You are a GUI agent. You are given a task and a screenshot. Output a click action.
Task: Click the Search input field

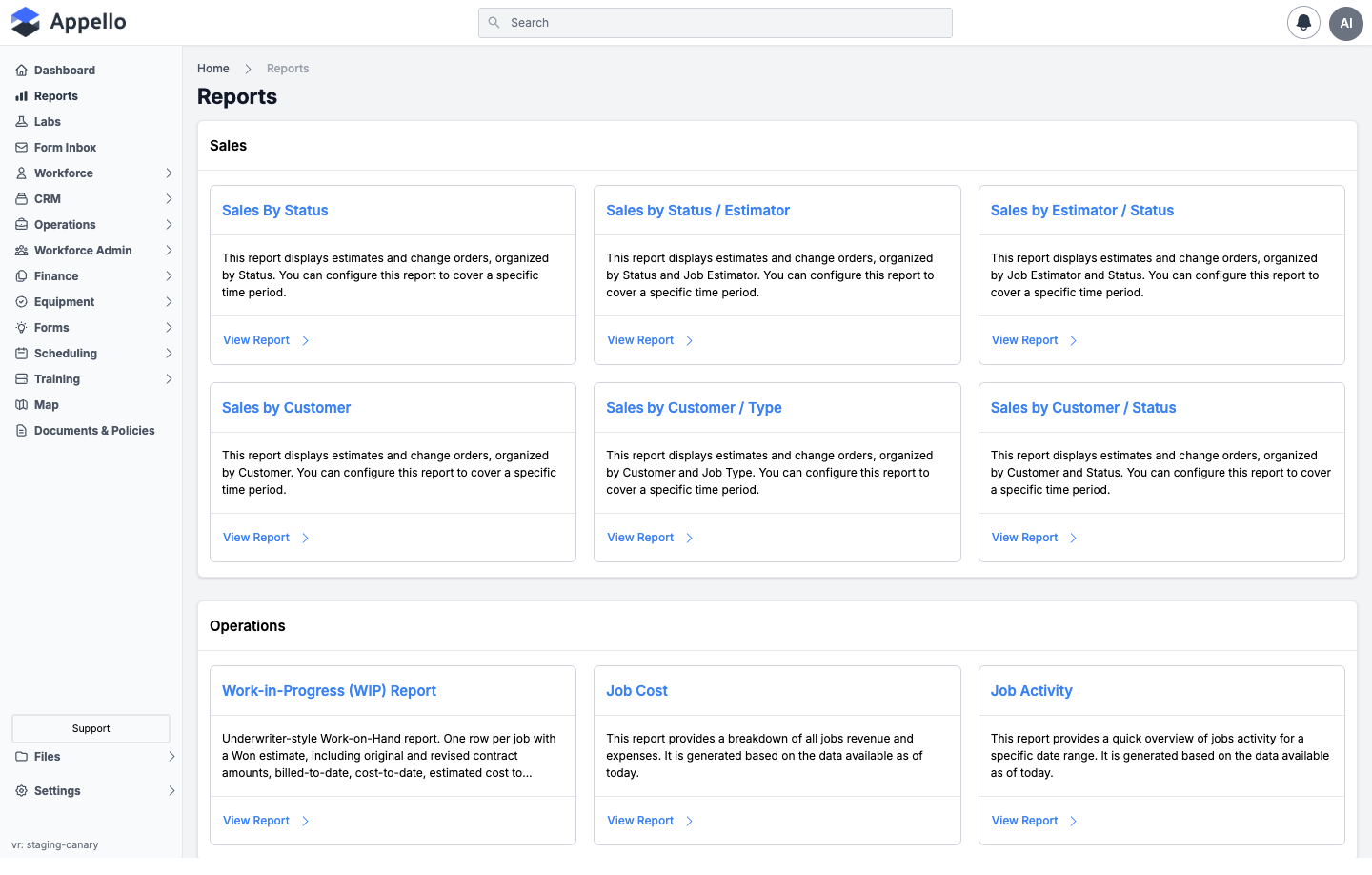(716, 23)
